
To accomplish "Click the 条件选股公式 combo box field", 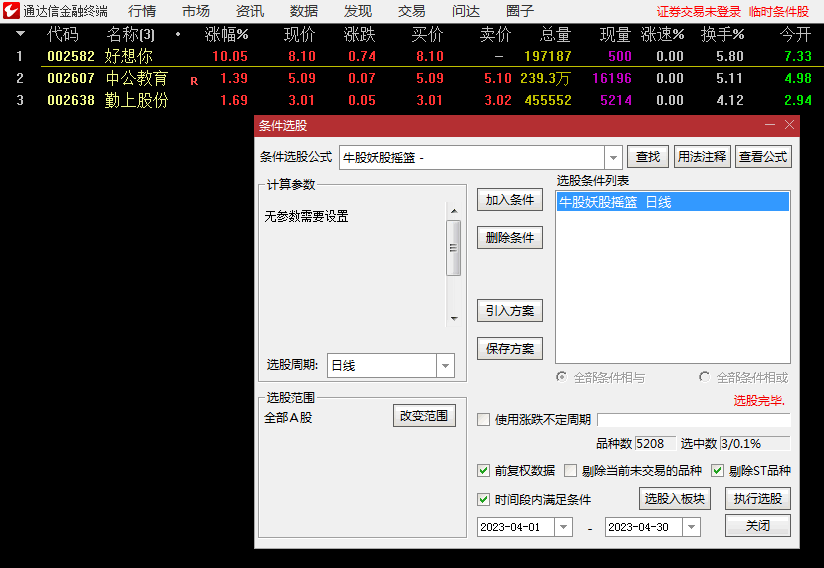I will click(472, 157).
